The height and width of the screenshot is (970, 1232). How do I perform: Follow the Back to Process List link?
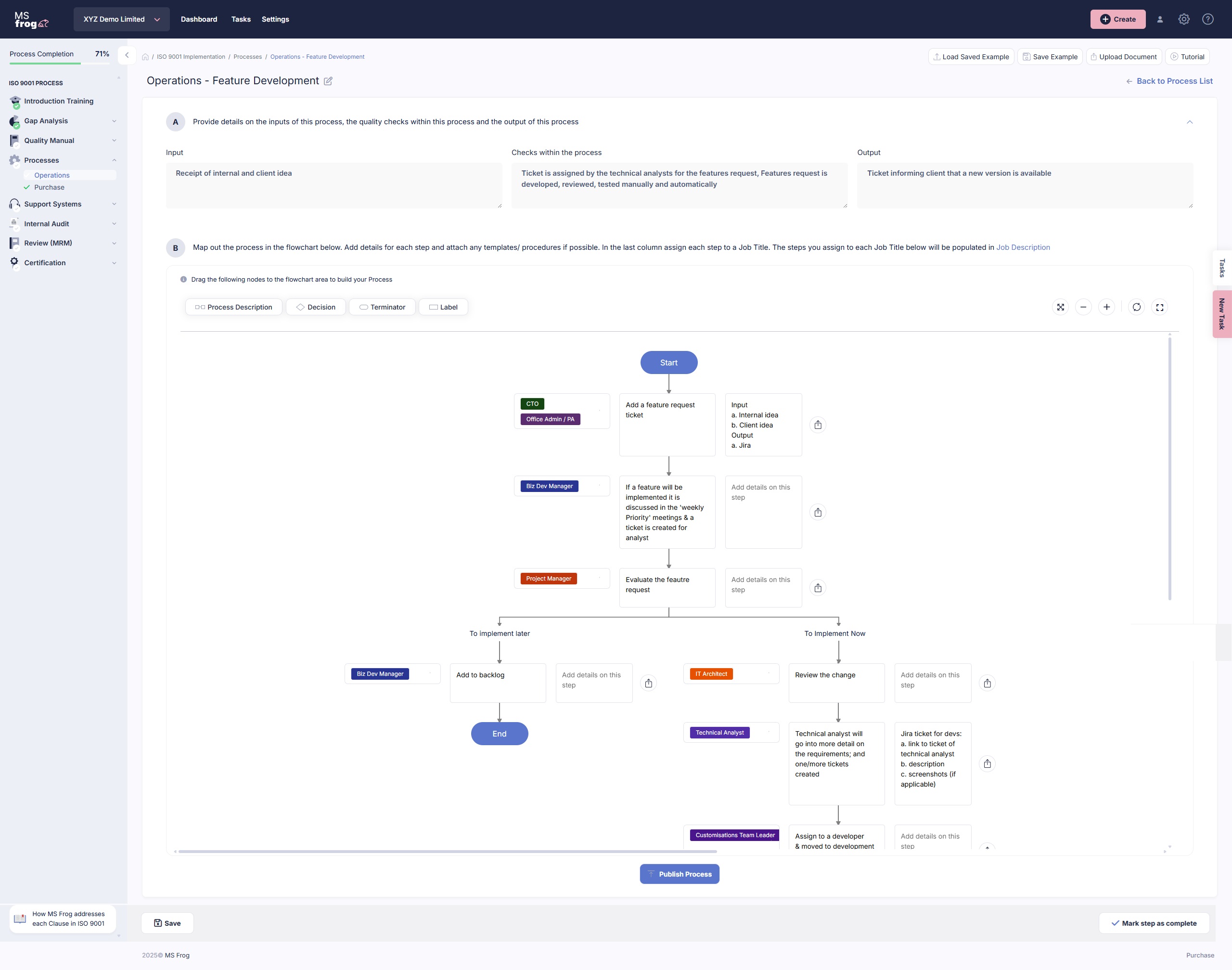(x=1169, y=81)
